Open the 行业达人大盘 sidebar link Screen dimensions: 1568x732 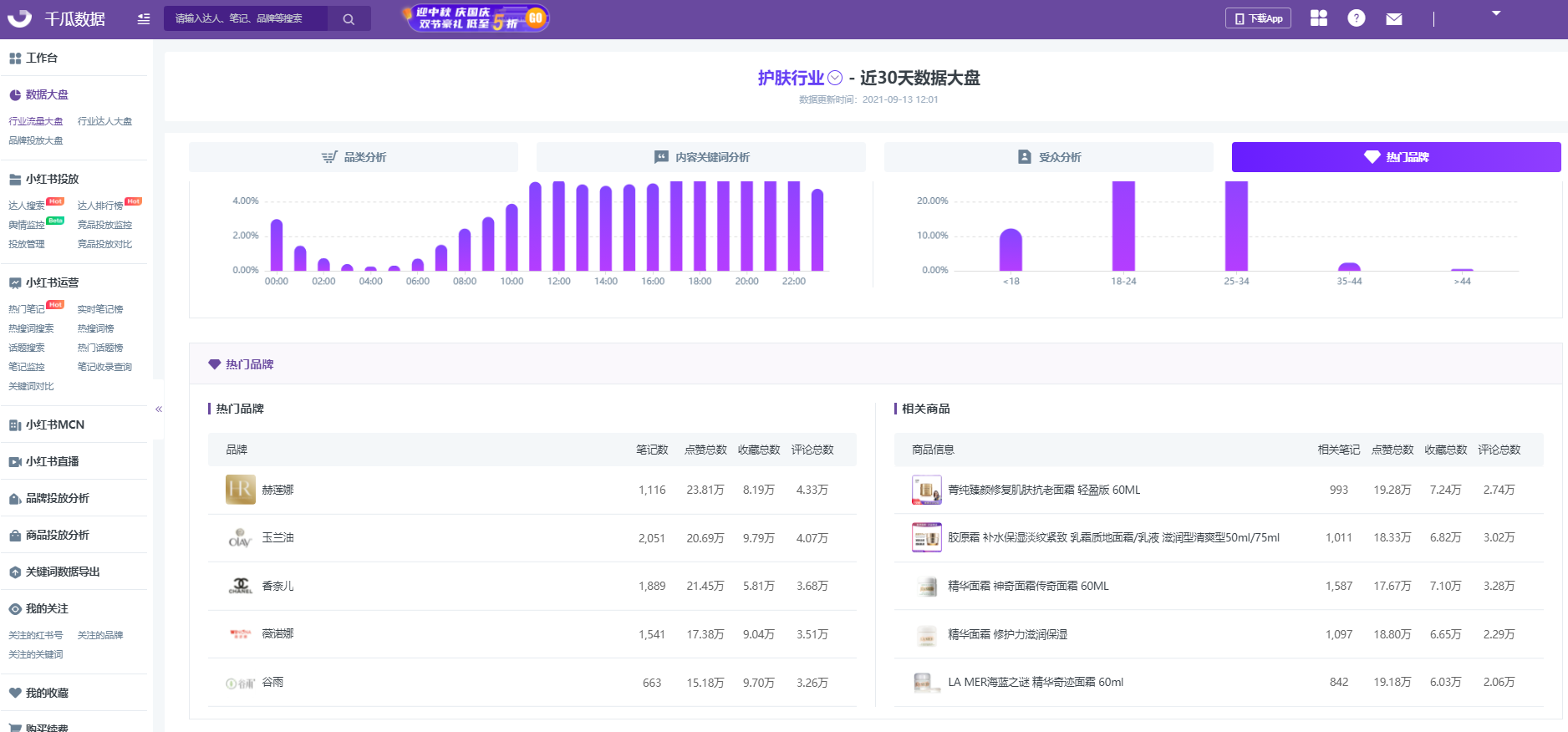tap(104, 121)
